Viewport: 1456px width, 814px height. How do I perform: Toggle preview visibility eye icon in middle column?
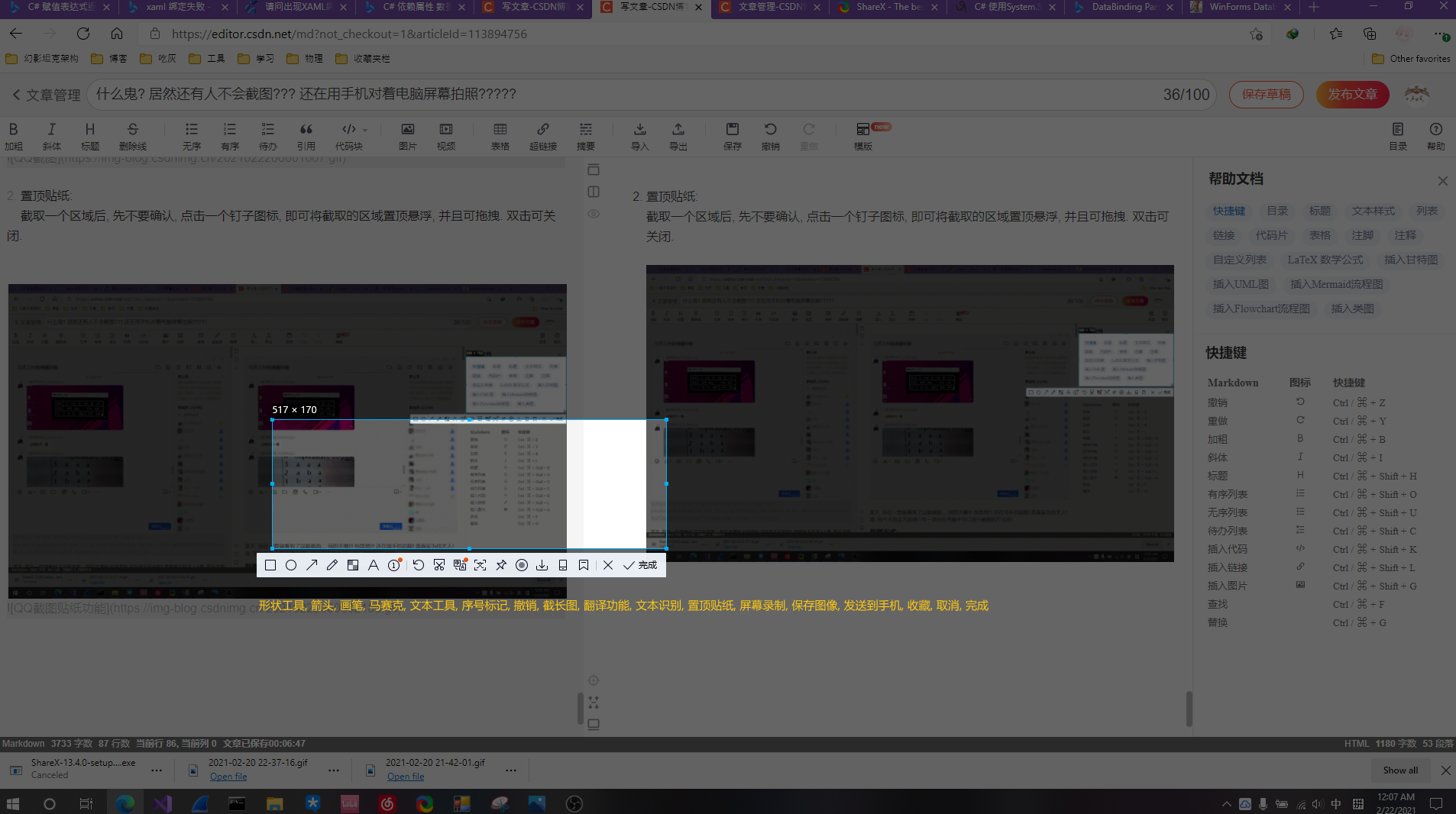594,214
